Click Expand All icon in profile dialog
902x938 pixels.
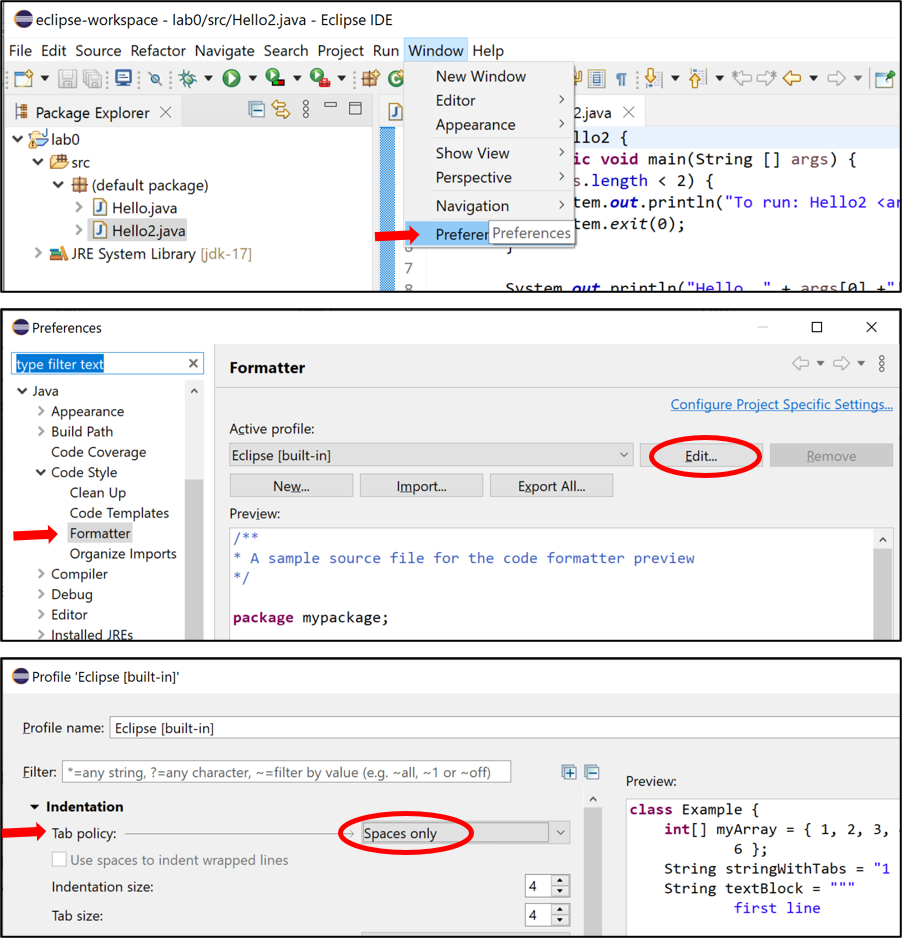569,772
